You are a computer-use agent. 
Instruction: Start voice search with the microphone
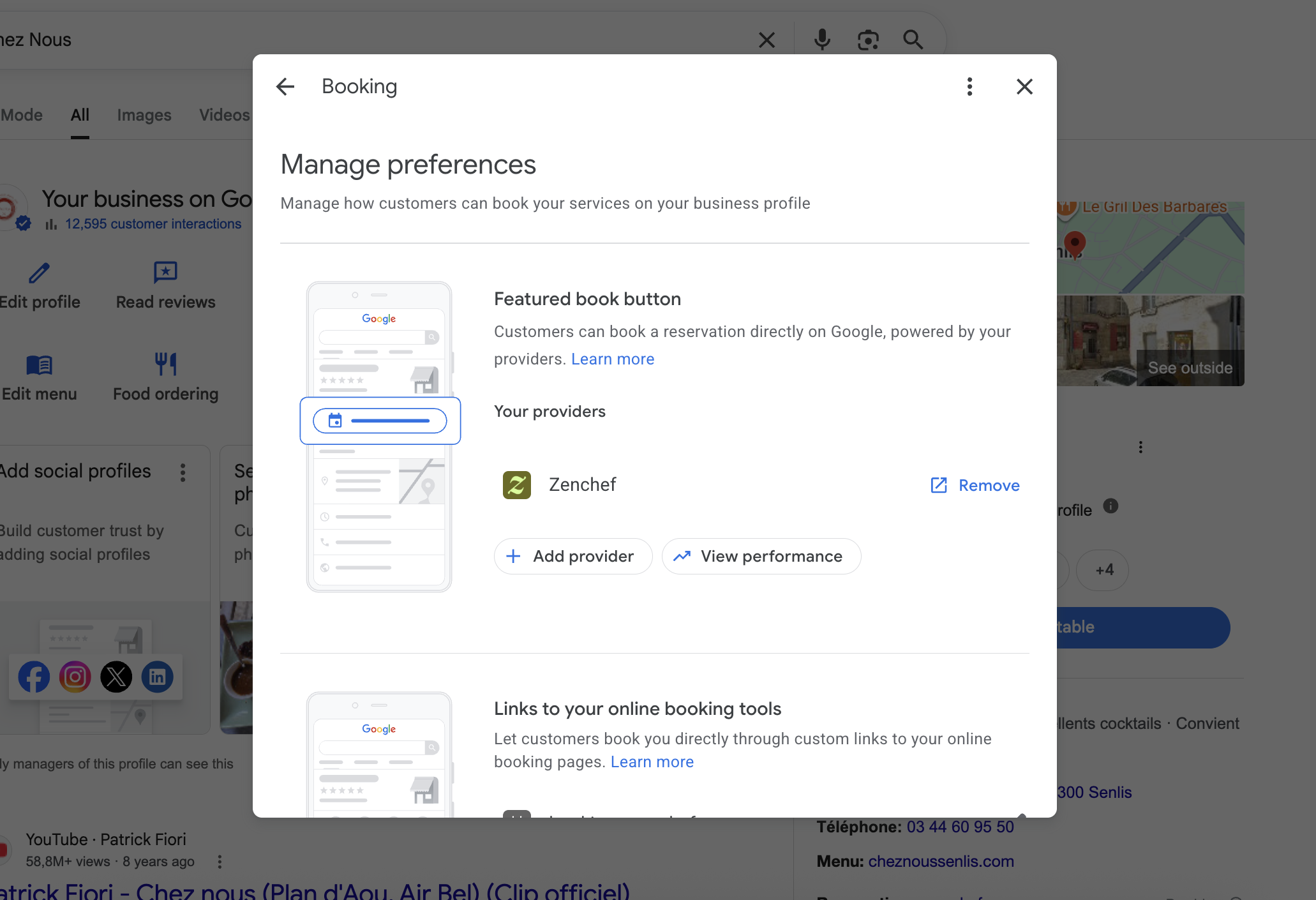(x=822, y=40)
